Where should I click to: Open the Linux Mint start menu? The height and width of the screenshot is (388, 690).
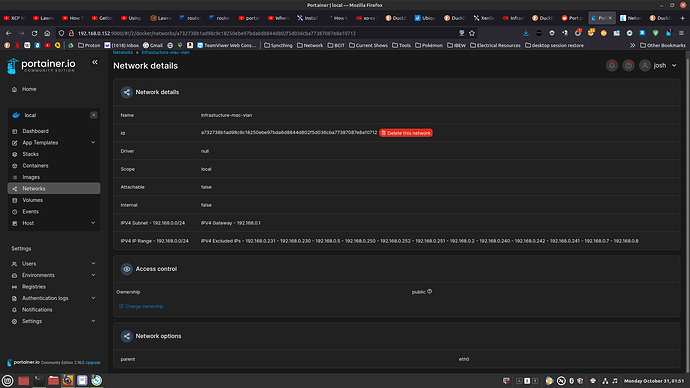point(7,381)
